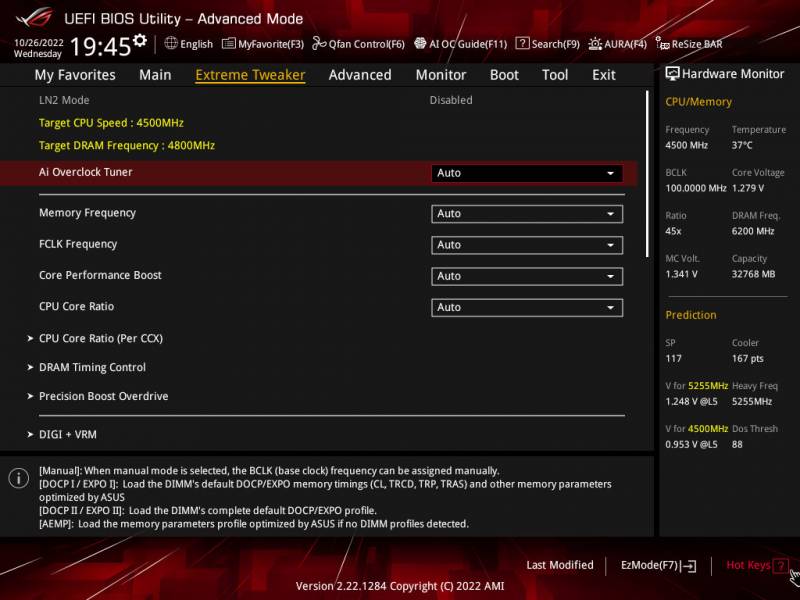The height and width of the screenshot is (600, 800).
Task: Switch to the My Favorites tab
Action: [x=75, y=75]
